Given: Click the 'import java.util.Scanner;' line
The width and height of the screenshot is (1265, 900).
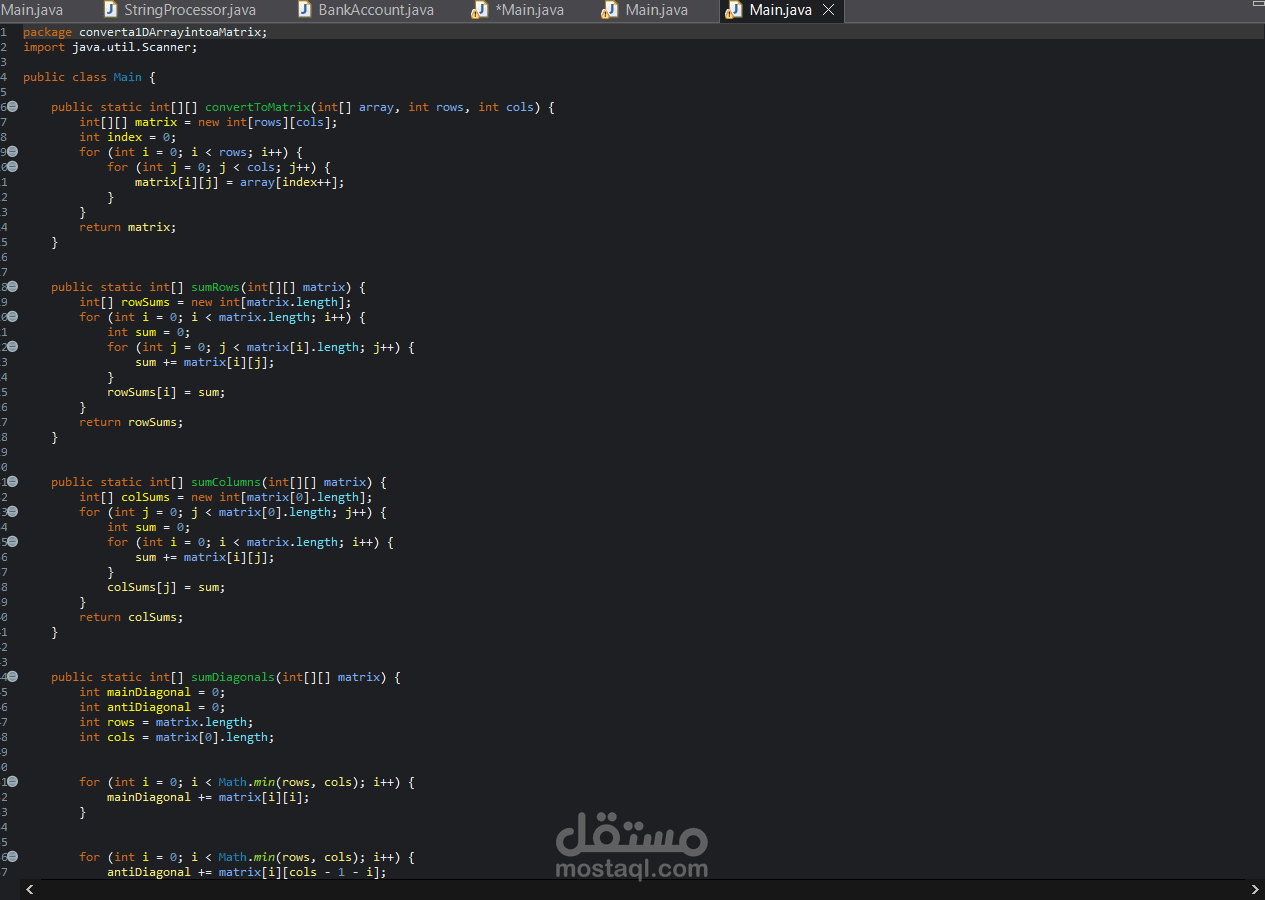Looking at the screenshot, I should pos(110,47).
